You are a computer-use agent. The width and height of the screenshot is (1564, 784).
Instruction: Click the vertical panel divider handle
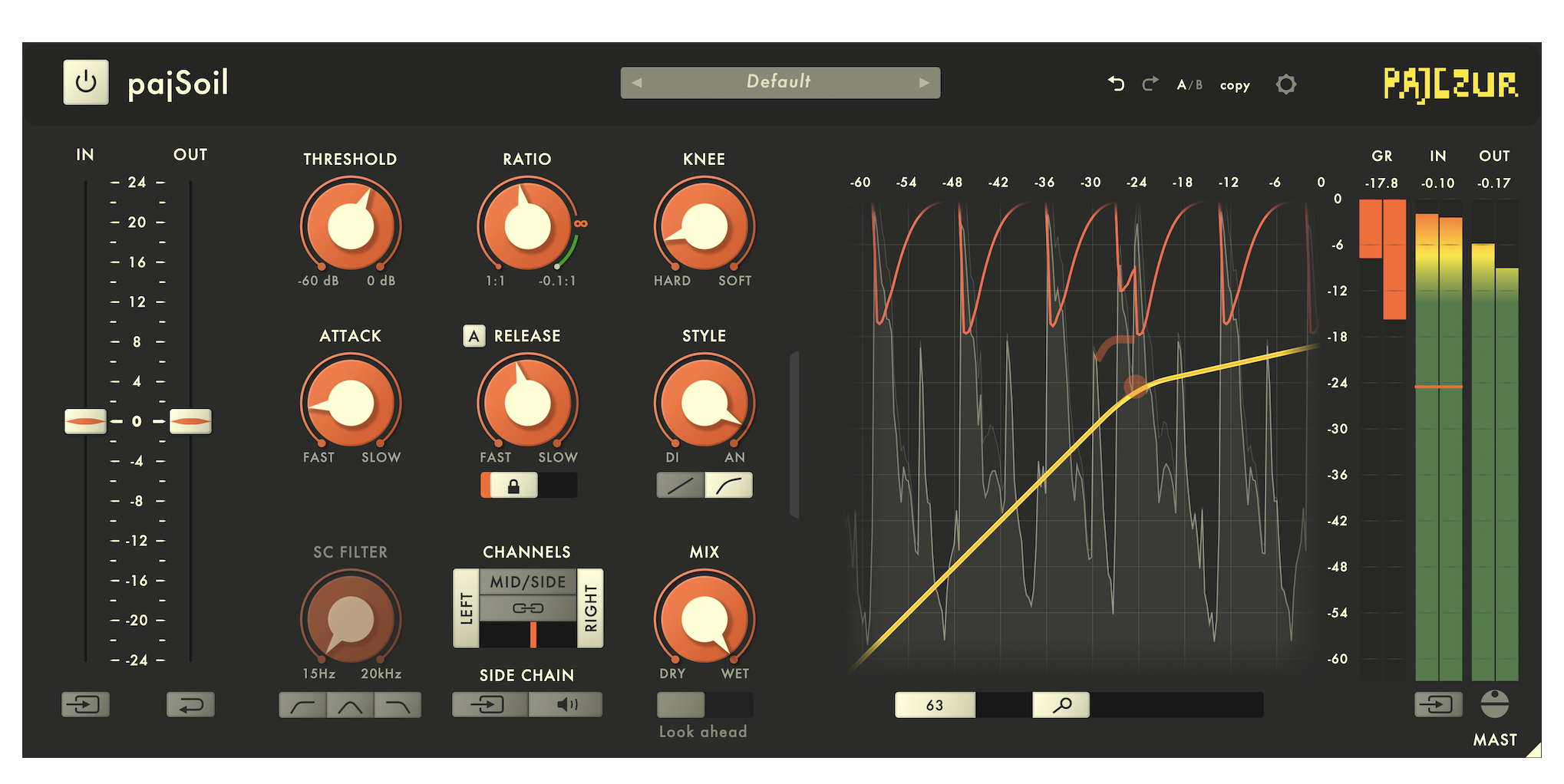(x=794, y=435)
